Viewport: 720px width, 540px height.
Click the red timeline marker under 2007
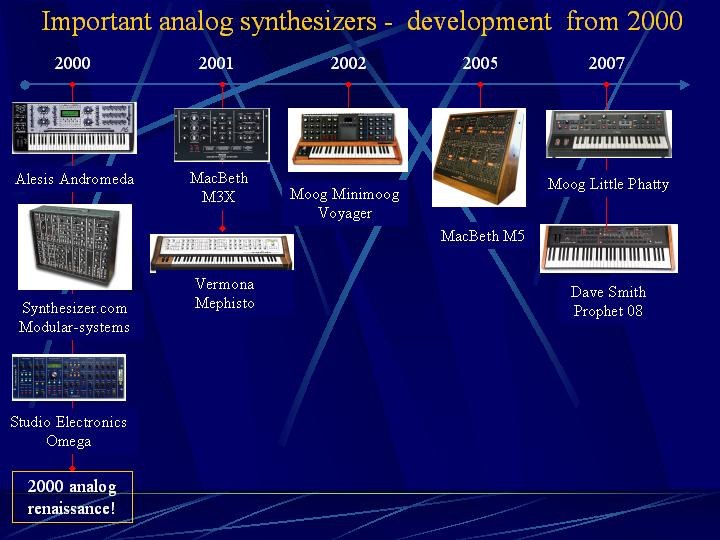[x=607, y=85]
